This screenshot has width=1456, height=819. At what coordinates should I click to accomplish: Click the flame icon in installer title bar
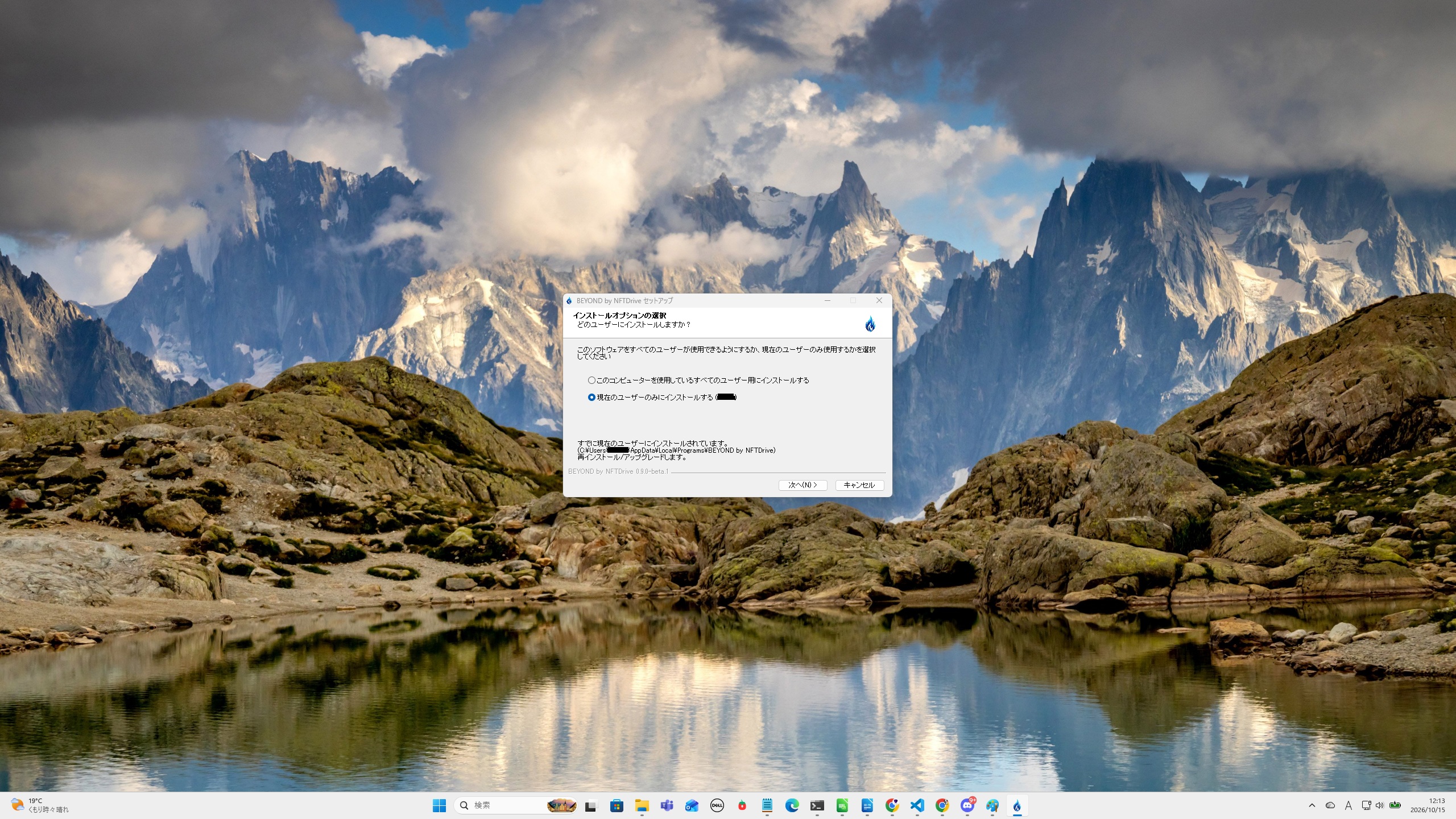[569, 301]
